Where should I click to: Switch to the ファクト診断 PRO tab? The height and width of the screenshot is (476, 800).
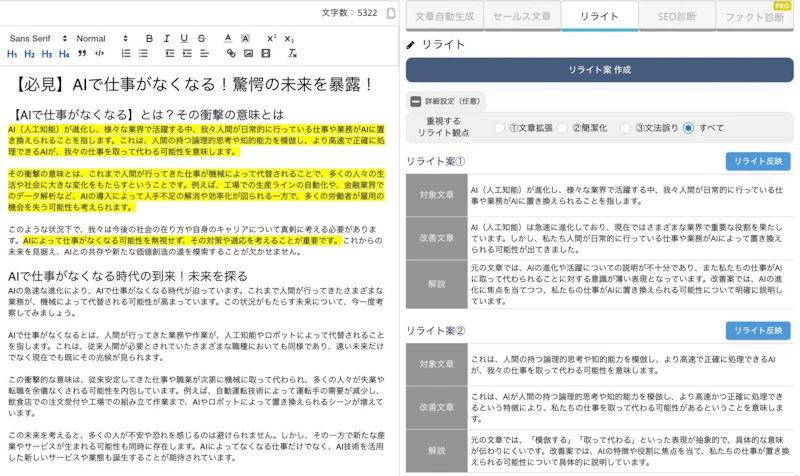click(755, 16)
